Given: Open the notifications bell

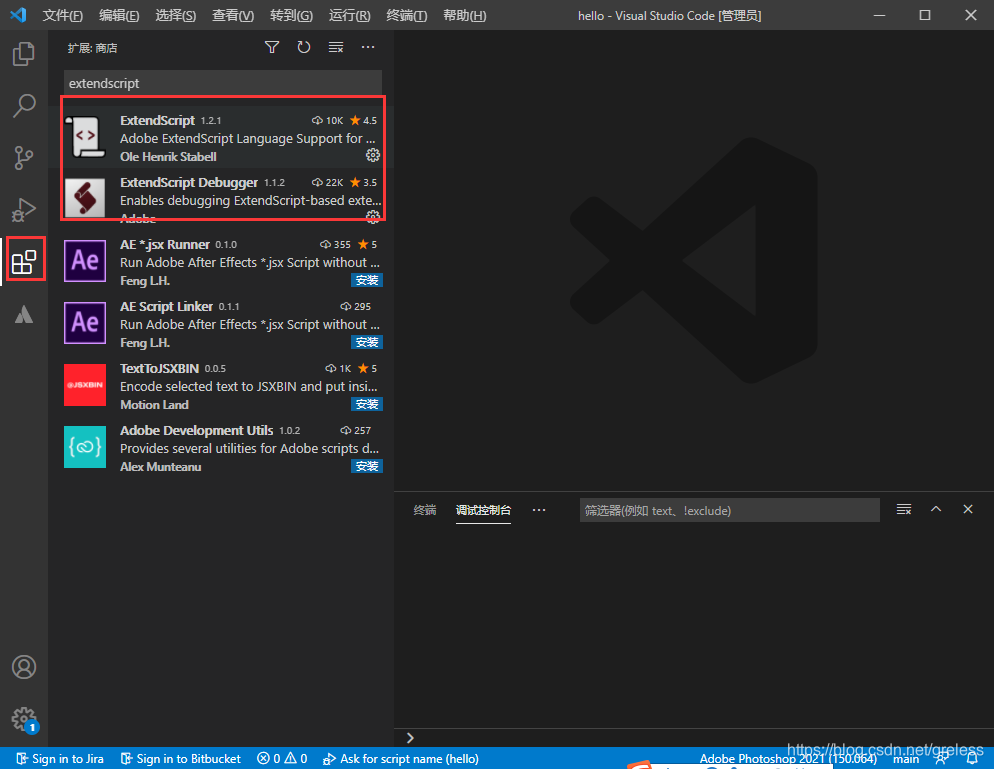Looking at the screenshot, I should 972,758.
